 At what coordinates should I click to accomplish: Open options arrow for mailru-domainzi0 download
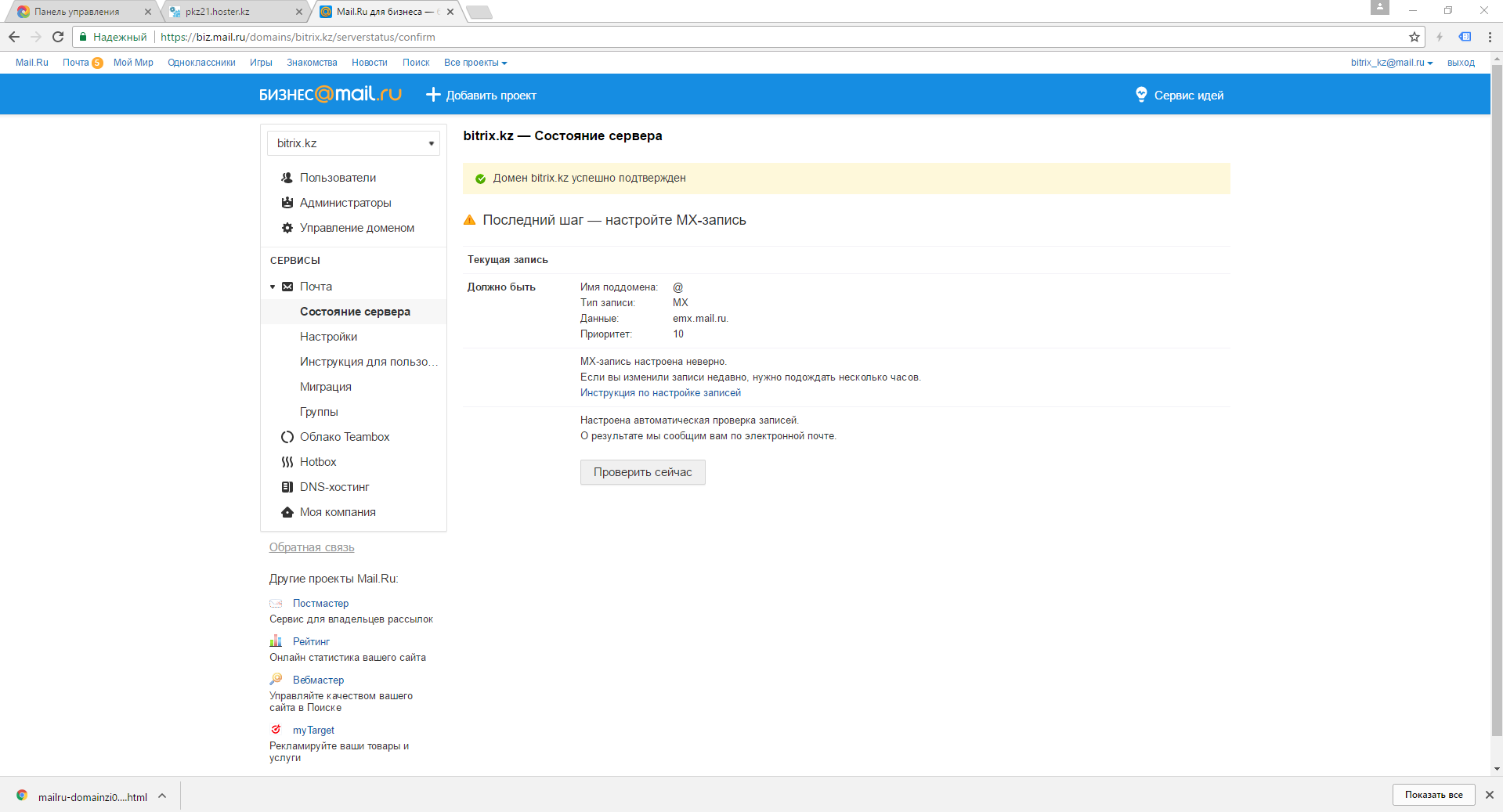point(162,796)
